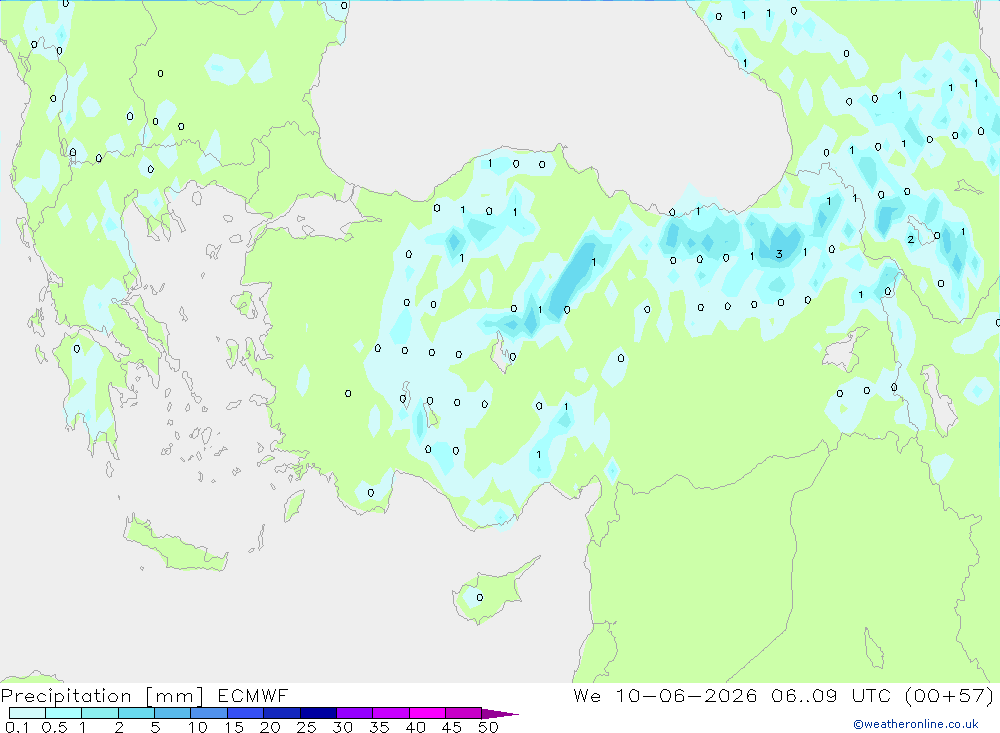Image resolution: width=1000 pixels, height=733 pixels.
Task: Click the '40' legend scale label
Action: (x=415, y=727)
